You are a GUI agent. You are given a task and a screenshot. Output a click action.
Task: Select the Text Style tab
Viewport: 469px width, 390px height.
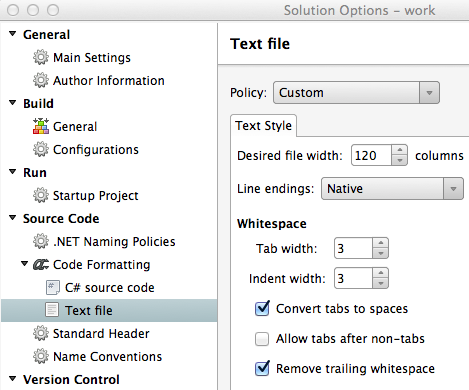263,126
